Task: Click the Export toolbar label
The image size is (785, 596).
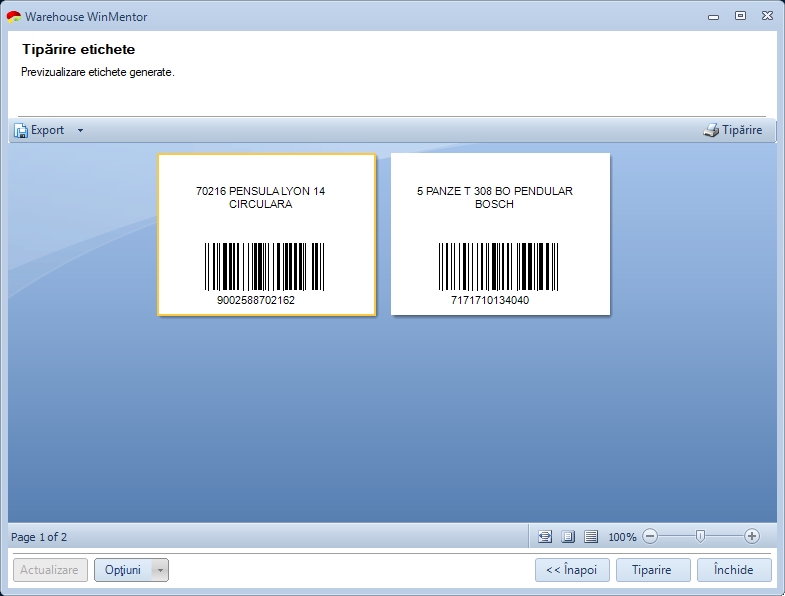Action: [x=48, y=130]
